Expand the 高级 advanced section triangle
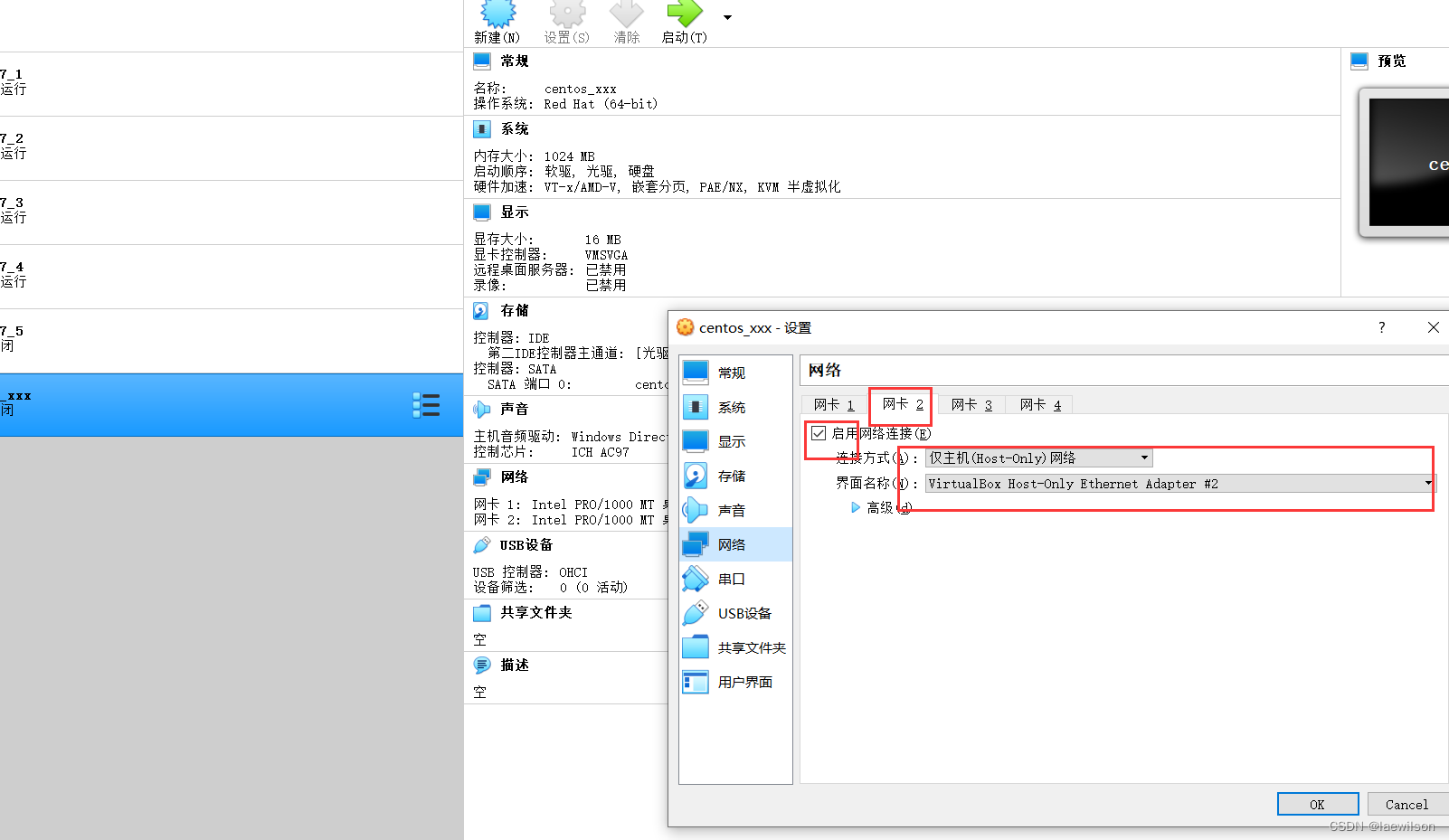 (856, 508)
